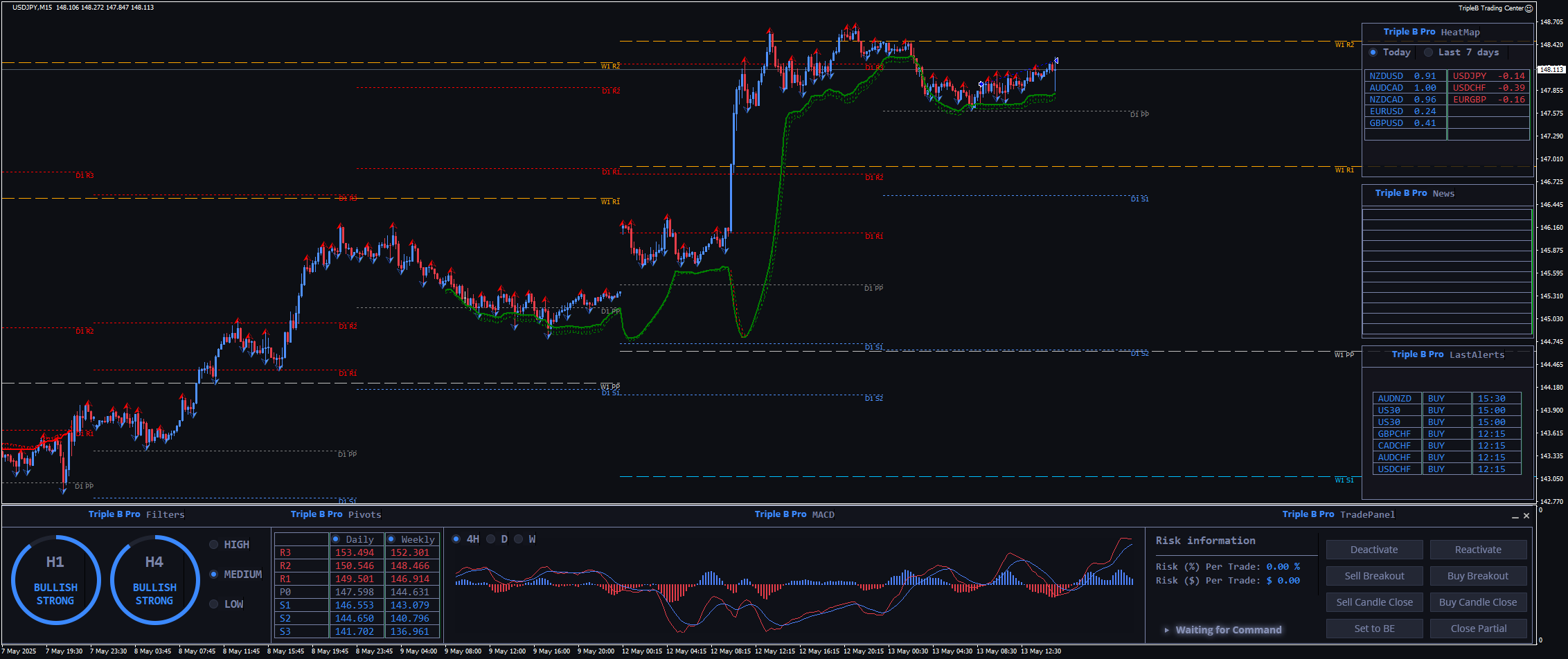Click the H1 Bullish Strong circular gauge
Screen dimensions: 1568x659
click(x=55, y=580)
